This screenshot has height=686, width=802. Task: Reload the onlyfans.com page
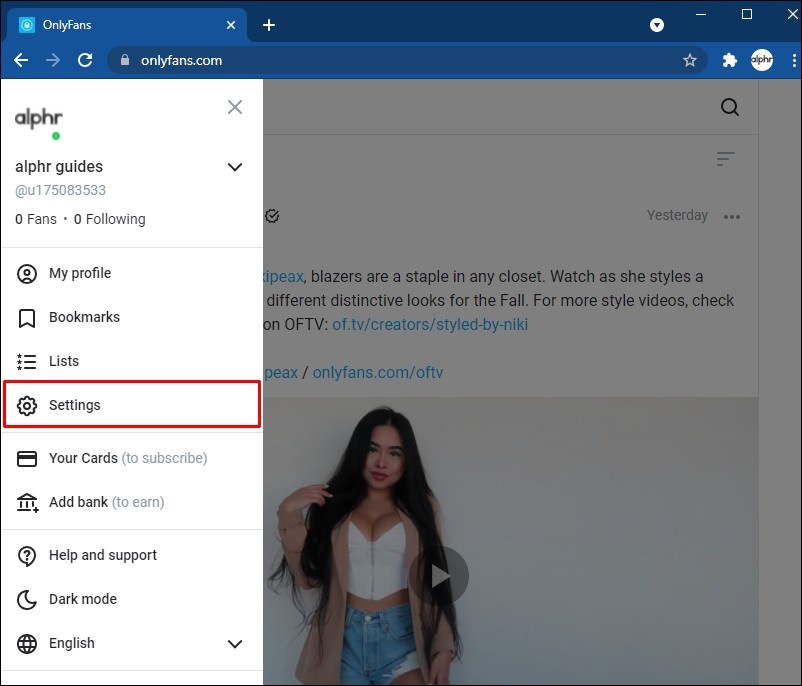(85, 60)
